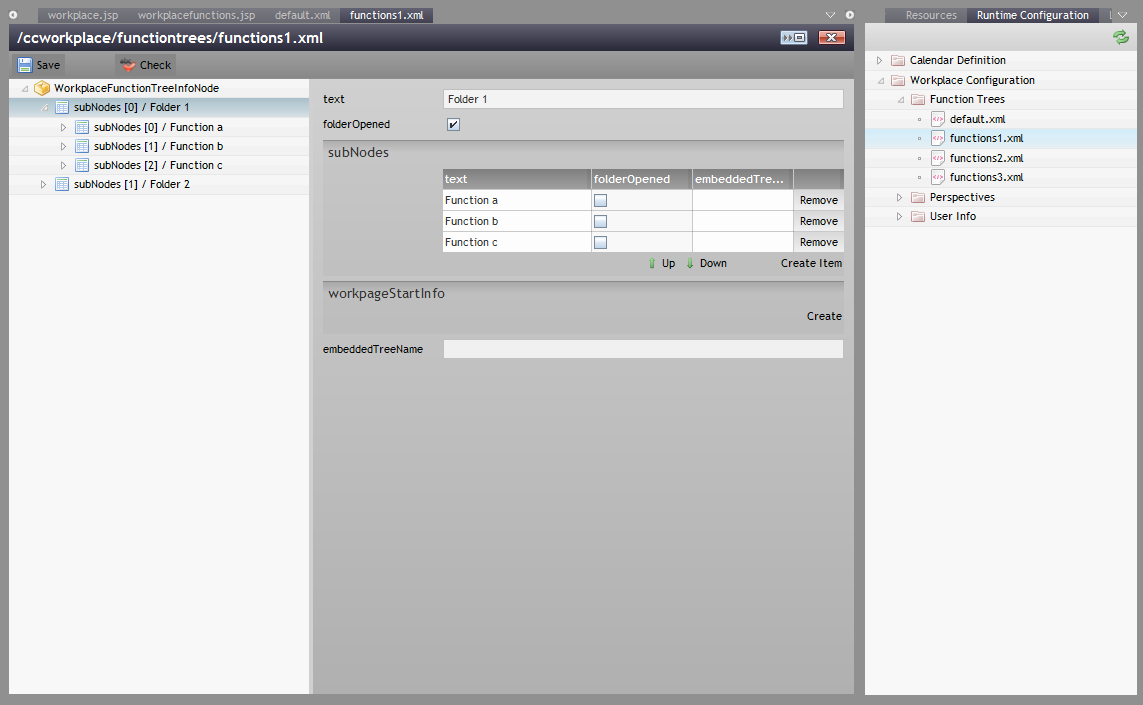1143x705 pixels.
Task: Click the Save disk icon
Action: [x=25, y=65]
